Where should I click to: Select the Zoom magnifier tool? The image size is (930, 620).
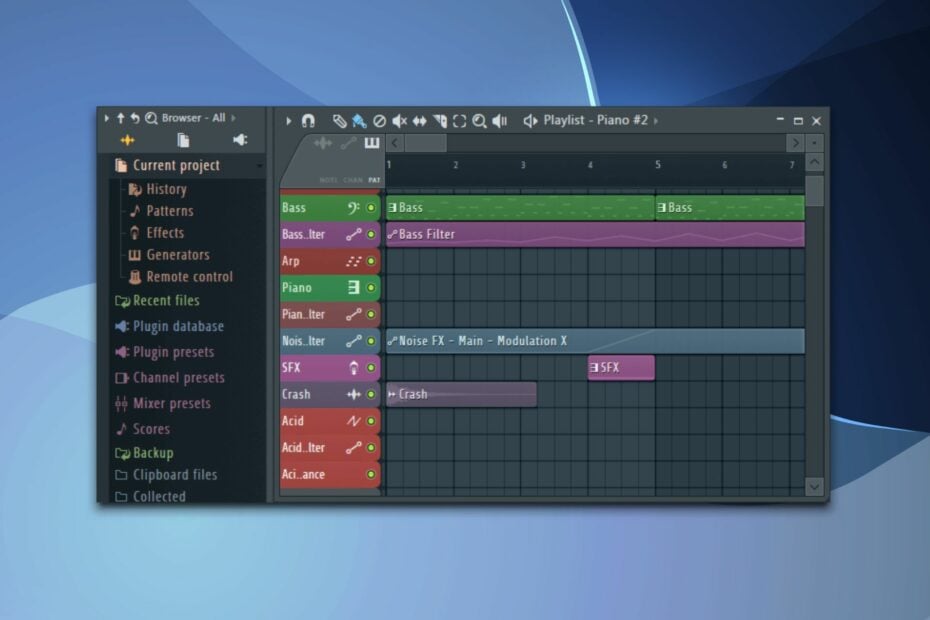tap(478, 120)
